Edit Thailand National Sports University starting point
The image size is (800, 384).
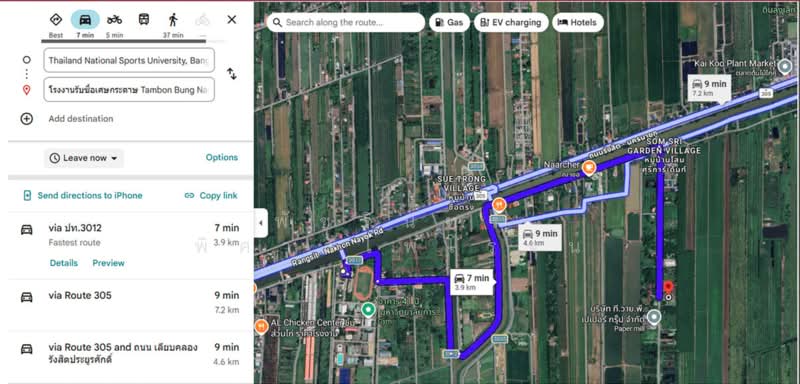pyautogui.click(x=129, y=60)
